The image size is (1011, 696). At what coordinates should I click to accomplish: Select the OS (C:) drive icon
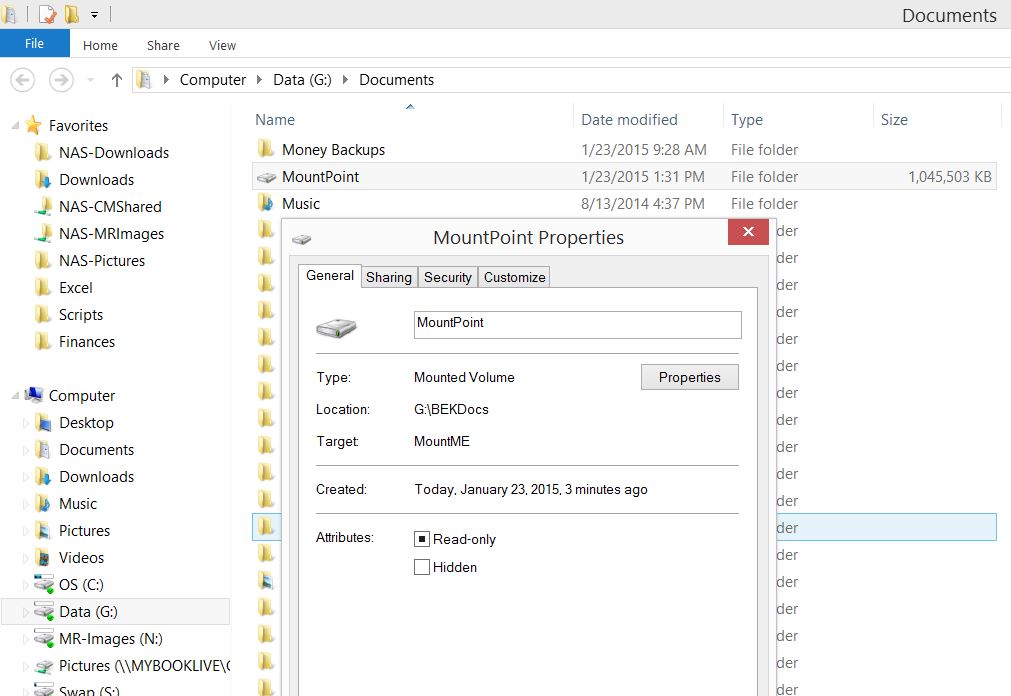(43, 585)
